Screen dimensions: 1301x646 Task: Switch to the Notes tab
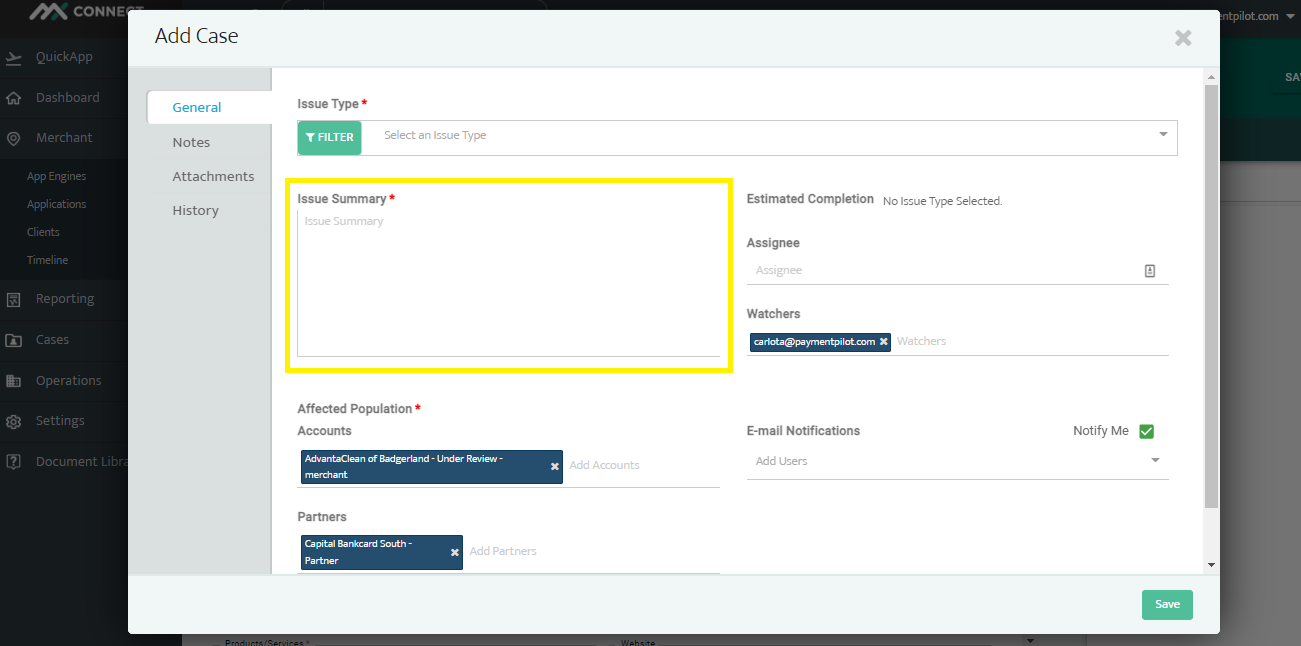(x=191, y=142)
